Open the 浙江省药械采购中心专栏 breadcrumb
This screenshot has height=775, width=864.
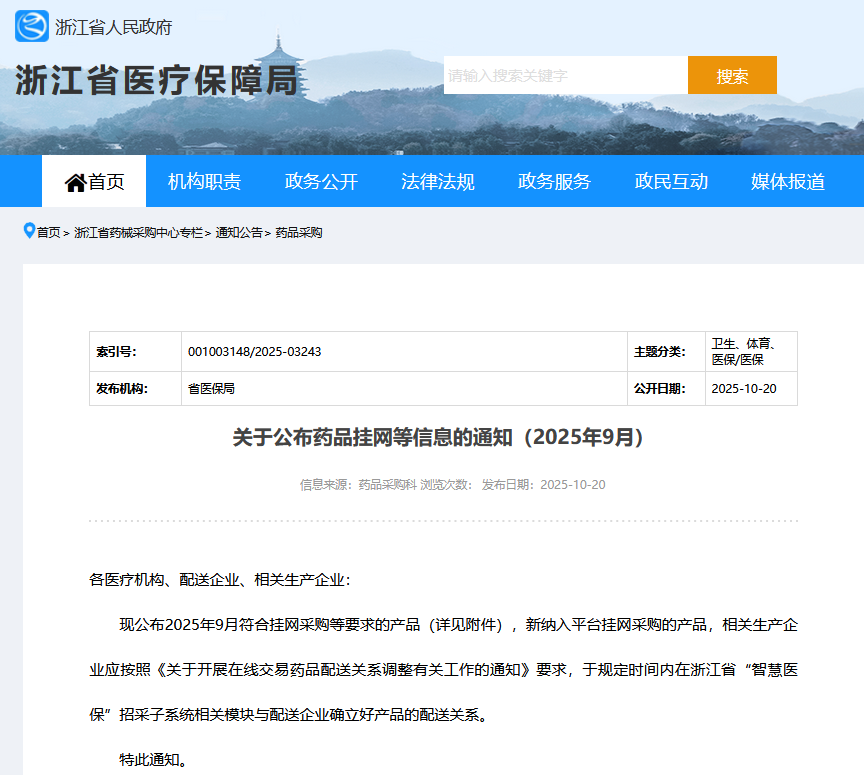138,233
